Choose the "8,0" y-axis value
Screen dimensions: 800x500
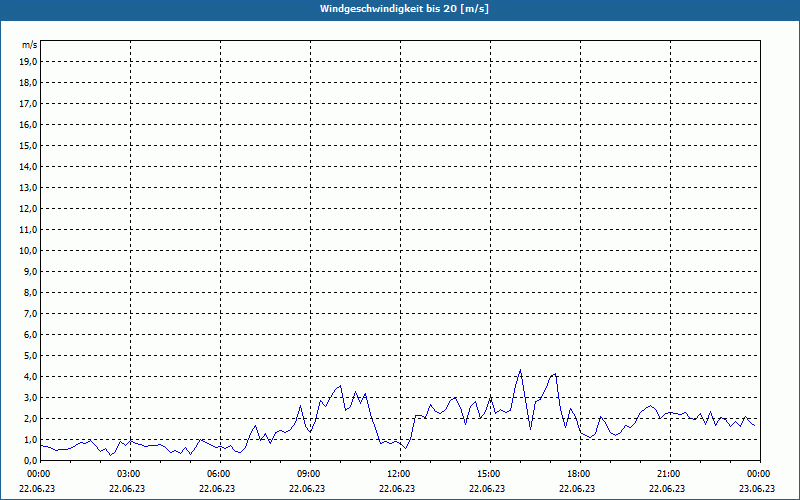(x=30, y=292)
